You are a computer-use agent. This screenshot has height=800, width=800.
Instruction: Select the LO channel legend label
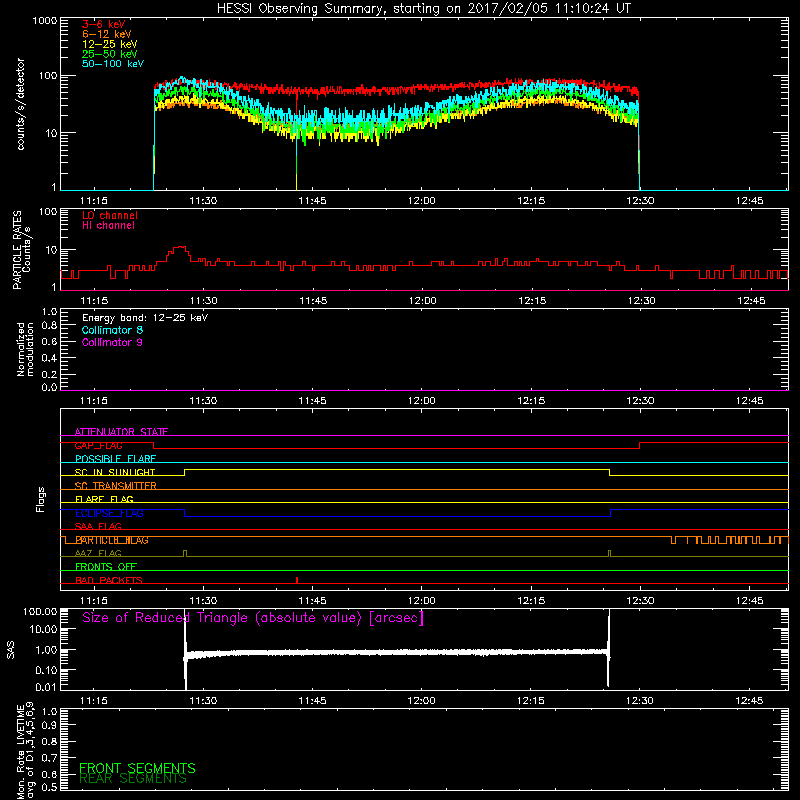point(110,216)
